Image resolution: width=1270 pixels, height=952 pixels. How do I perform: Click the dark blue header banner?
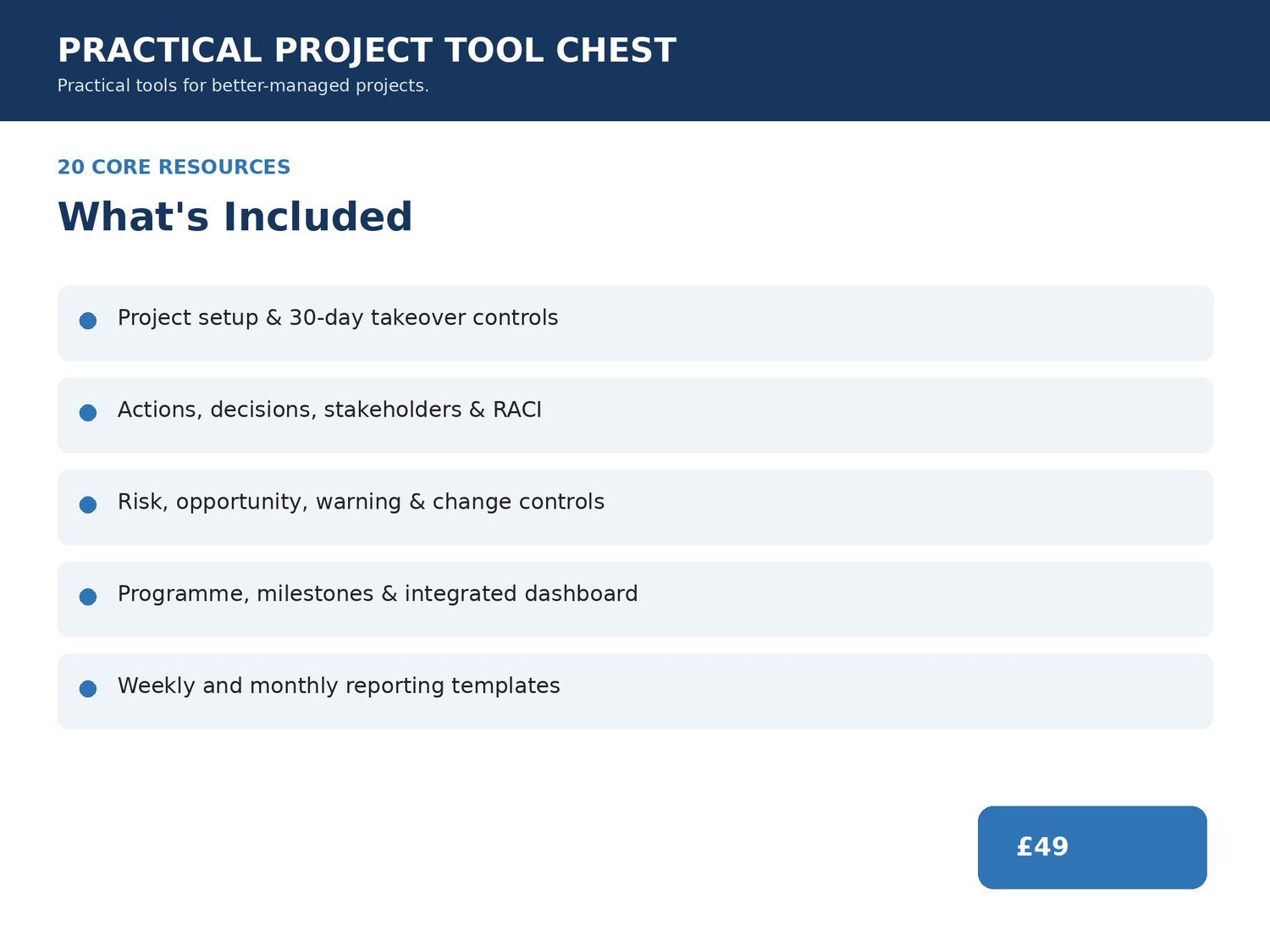pyautogui.click(x=635, y=60)
